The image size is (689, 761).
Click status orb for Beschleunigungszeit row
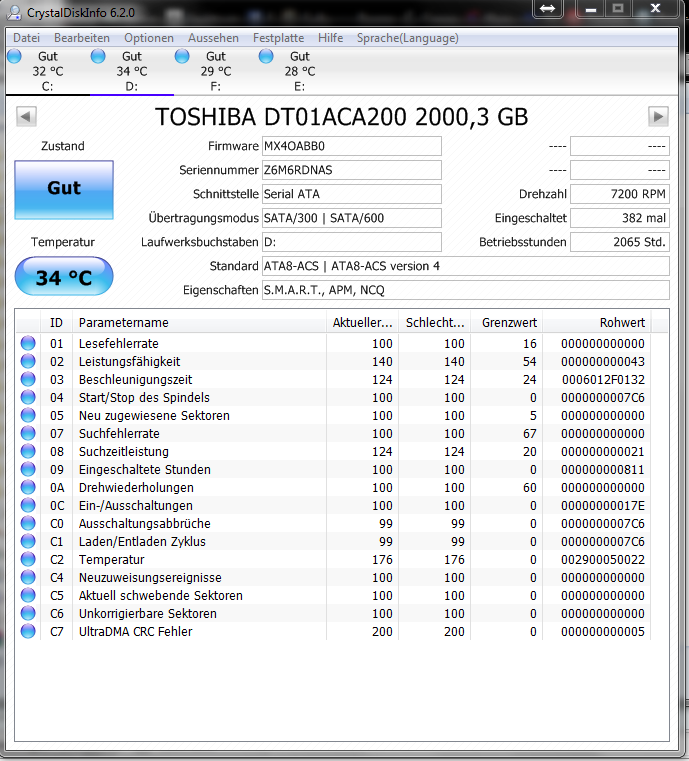[28, 379]
